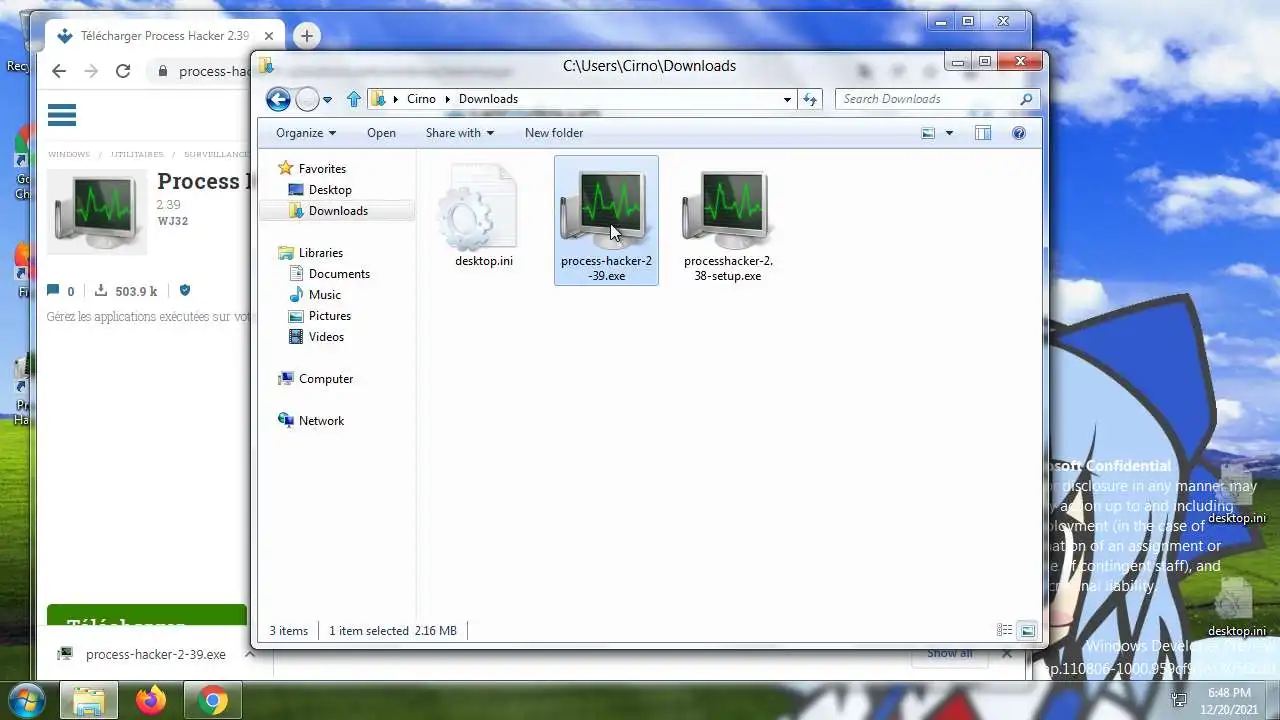Click the network icon in system tray

pos(1180,700)
